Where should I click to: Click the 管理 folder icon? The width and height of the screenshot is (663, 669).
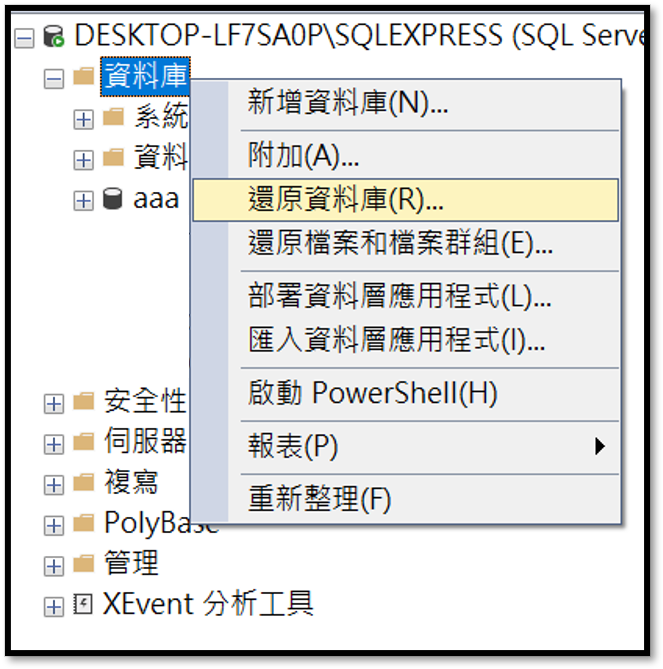84,564
